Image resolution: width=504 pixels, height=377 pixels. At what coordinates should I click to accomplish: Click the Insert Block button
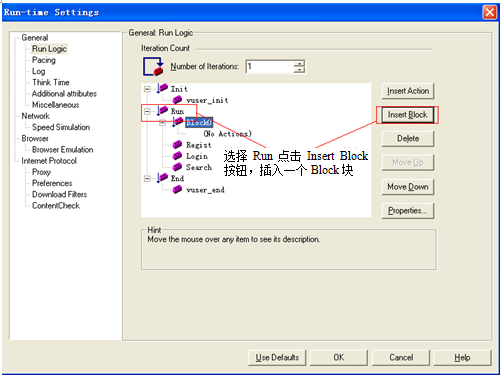click(x=408, y=115)
